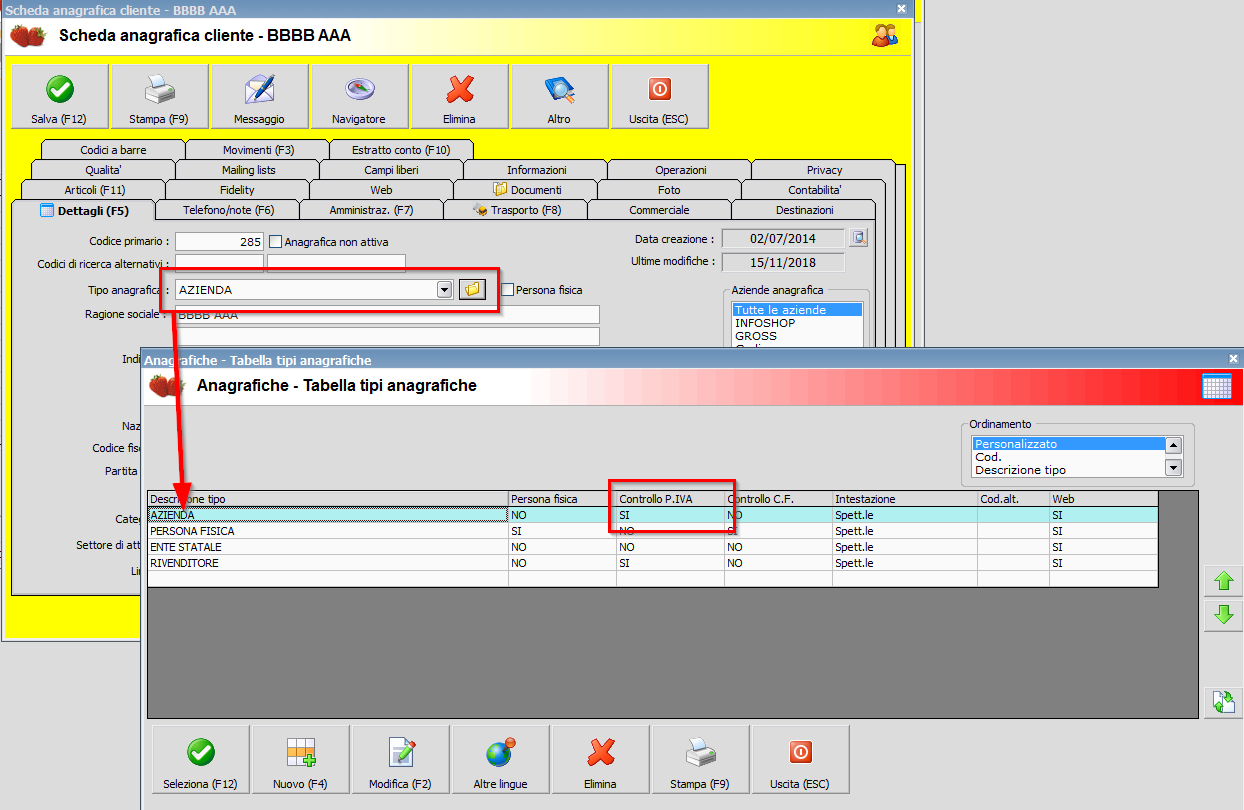Screen dimensions: 1244x810
Task: Open Amministraz. (F7) tab
Action: click(x=371, y=210)
